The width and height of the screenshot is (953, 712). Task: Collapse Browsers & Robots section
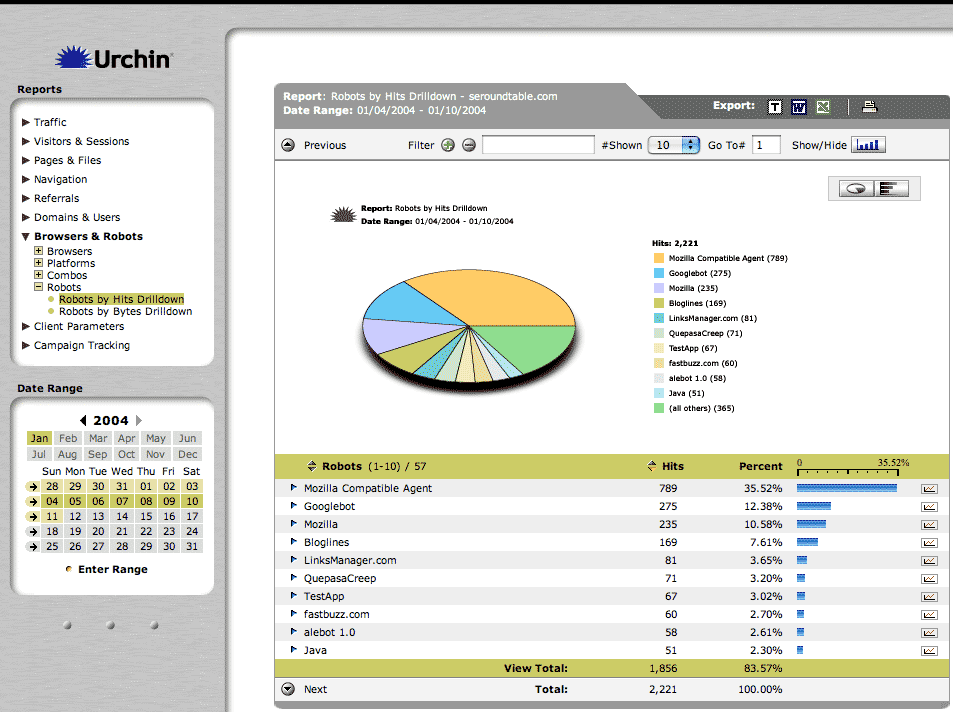point(26,237)
